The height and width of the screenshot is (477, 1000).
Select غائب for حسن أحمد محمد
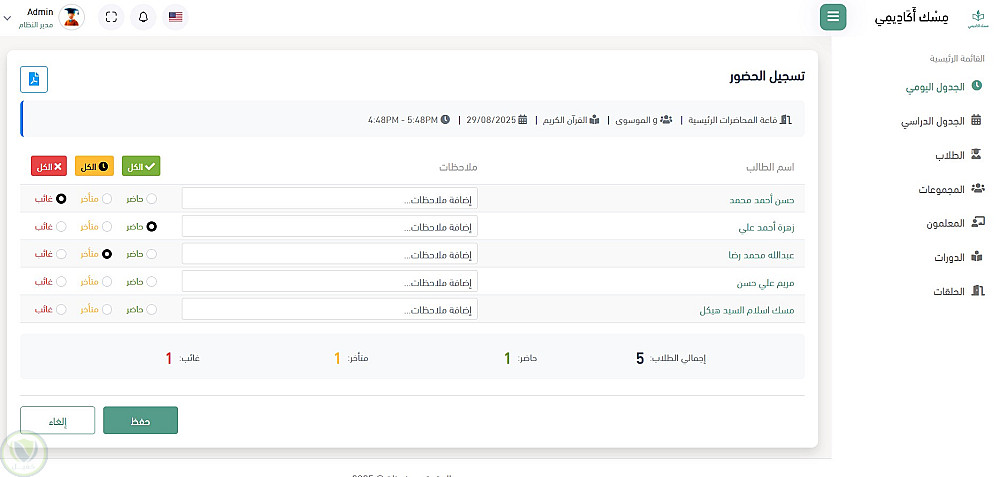click(x=61, y=199)
